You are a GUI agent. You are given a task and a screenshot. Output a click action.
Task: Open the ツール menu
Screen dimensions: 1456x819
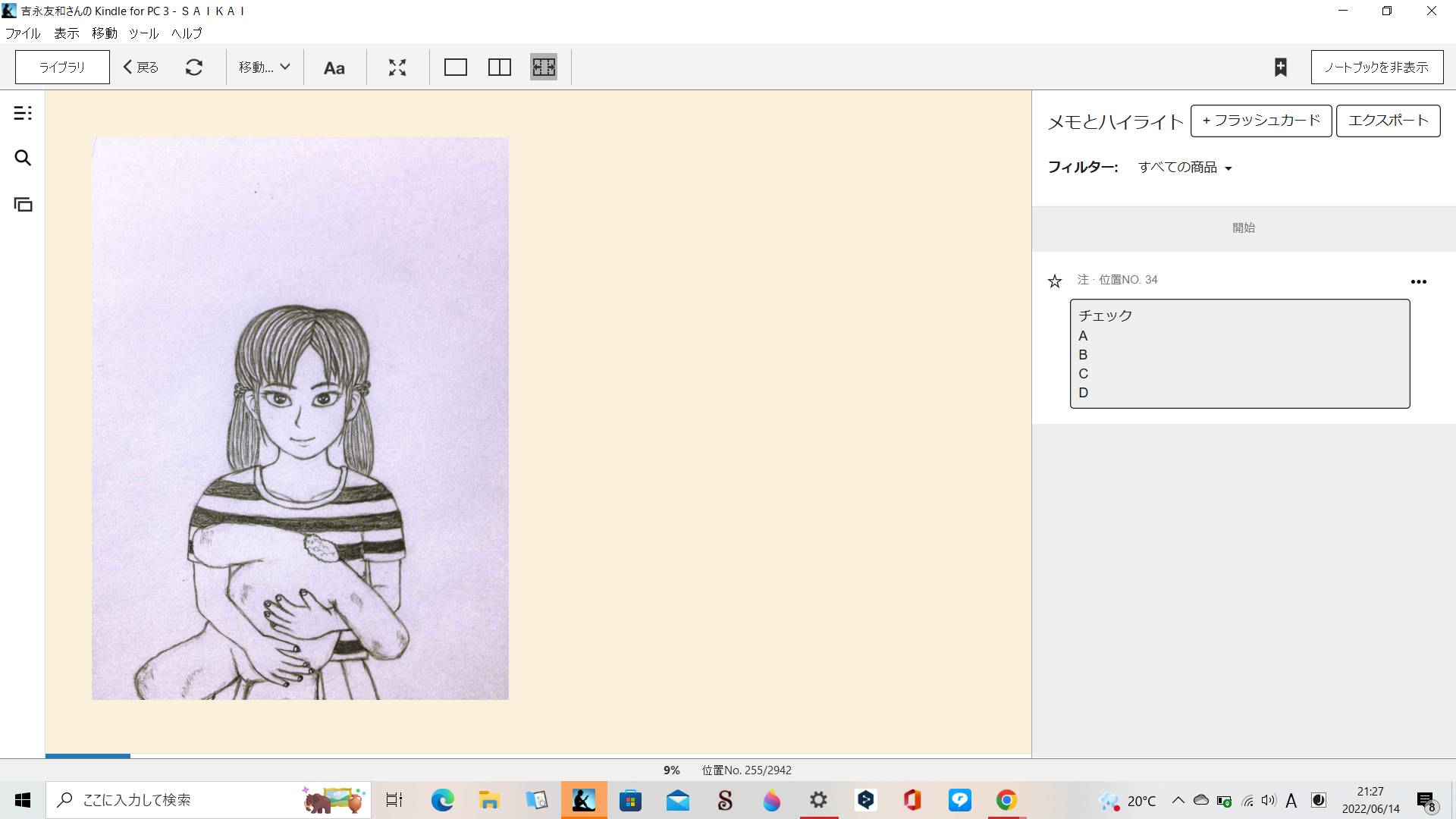143,33
